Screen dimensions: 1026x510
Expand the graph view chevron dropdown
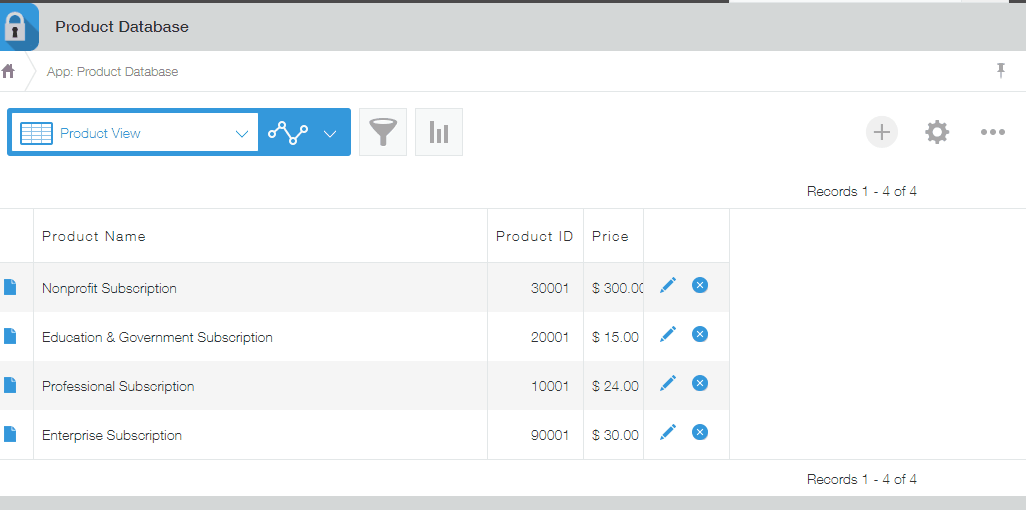tap(330, 133)
